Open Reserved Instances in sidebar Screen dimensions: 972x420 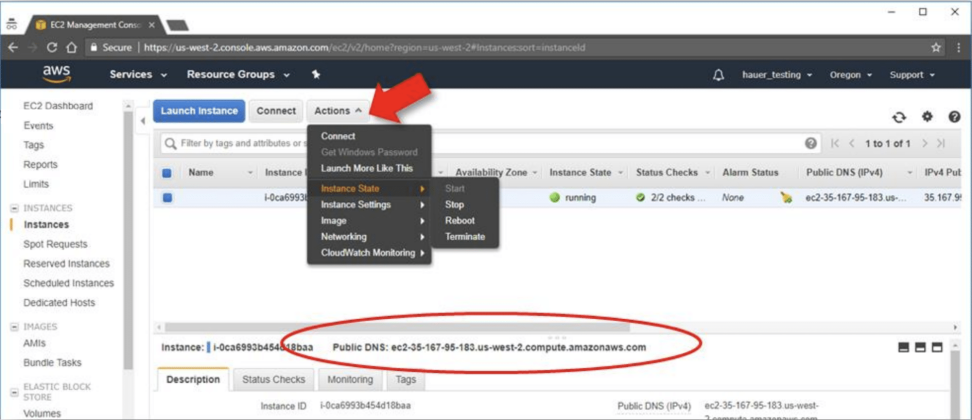tap(66, 263)
